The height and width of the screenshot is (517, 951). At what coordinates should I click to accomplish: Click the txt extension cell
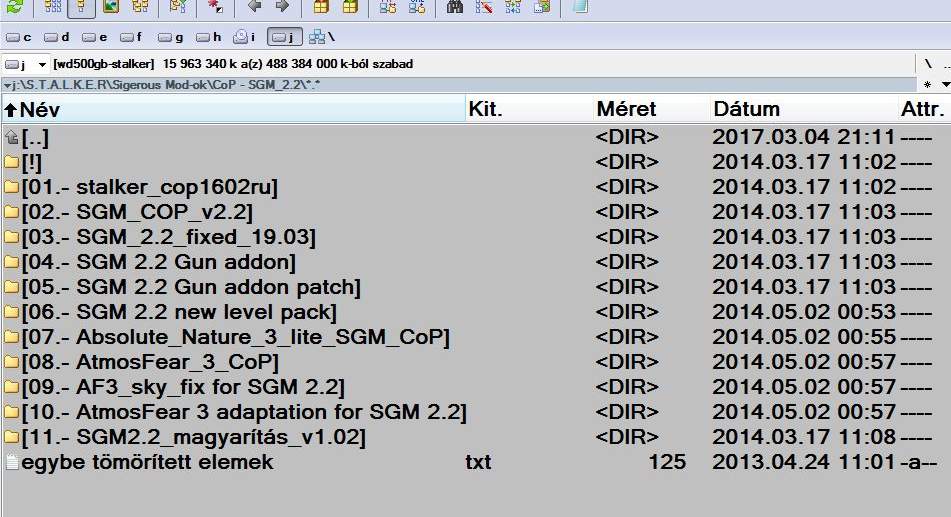(x=479, y=462)
